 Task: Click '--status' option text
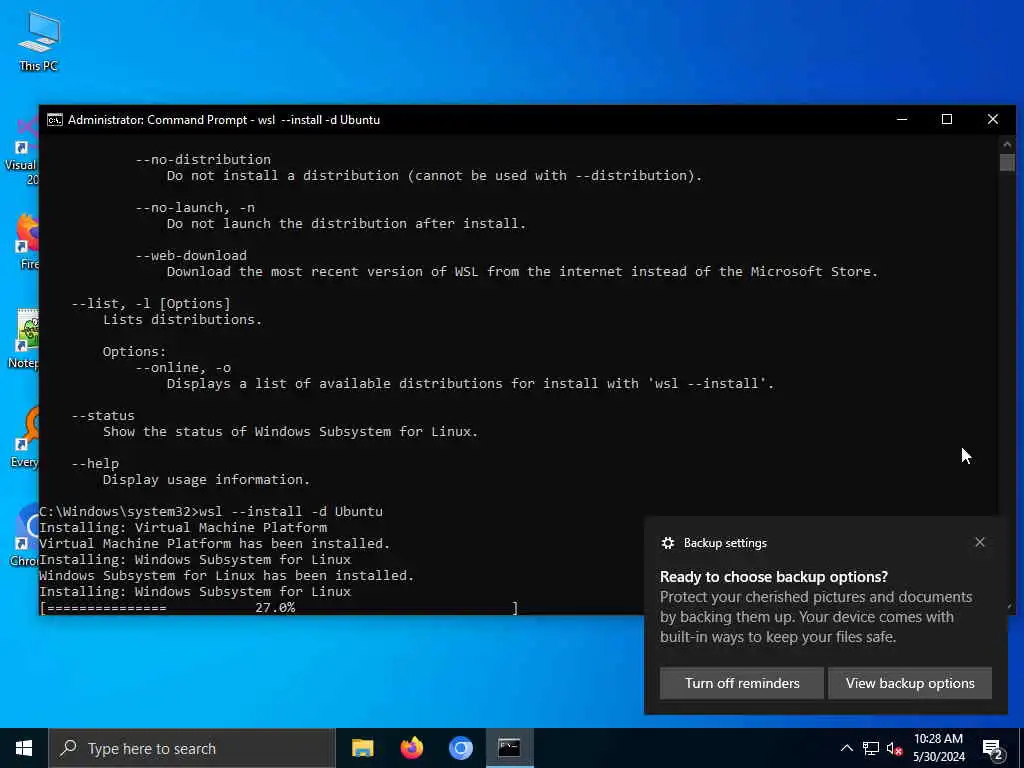tap(103, 415)
